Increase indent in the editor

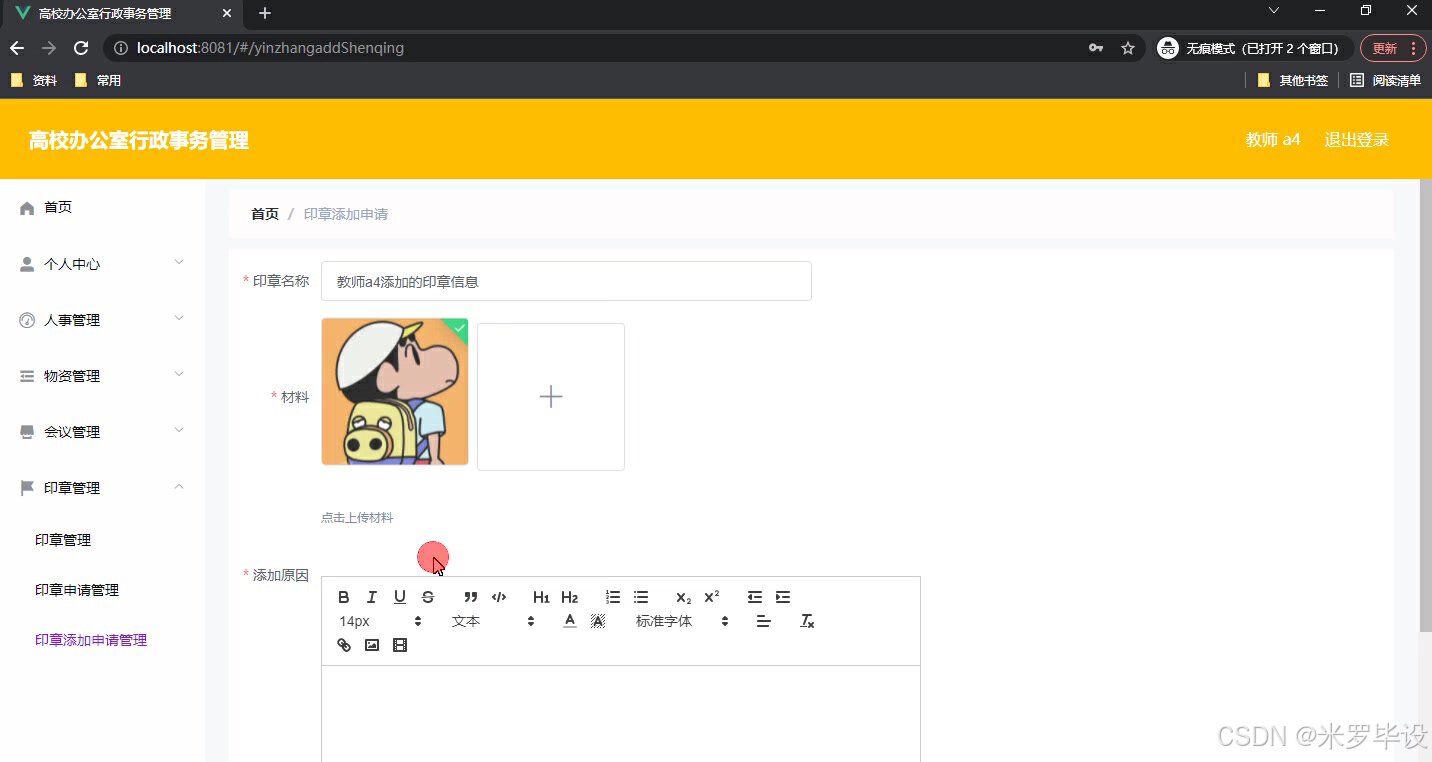pyautogui.click(x=783, y=597)
